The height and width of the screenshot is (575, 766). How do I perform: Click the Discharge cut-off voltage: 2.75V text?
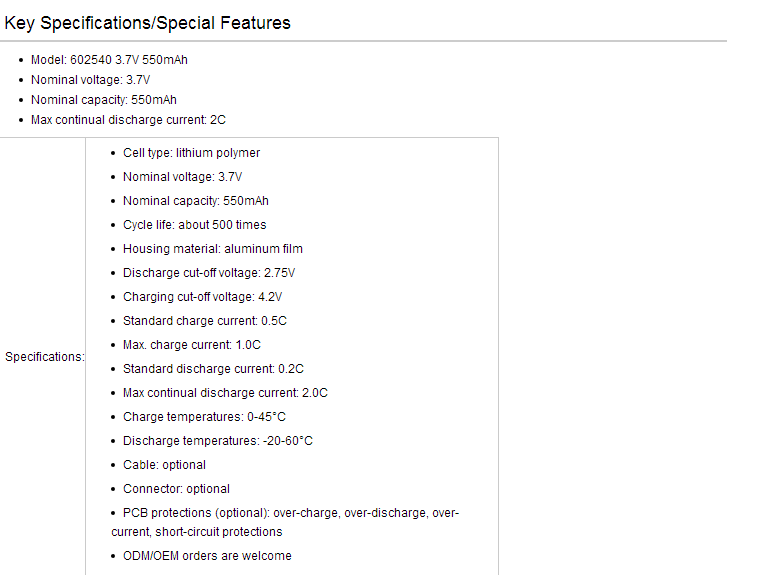click(x=209, y=273)
